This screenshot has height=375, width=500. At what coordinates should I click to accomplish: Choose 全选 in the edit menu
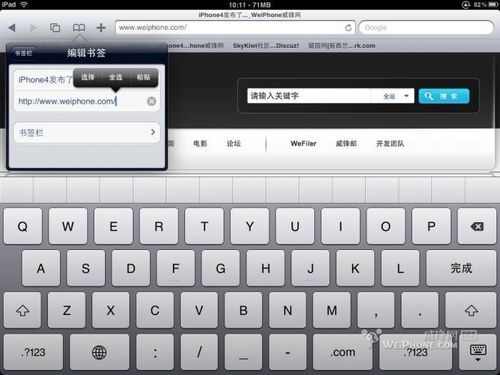[116, 77]
